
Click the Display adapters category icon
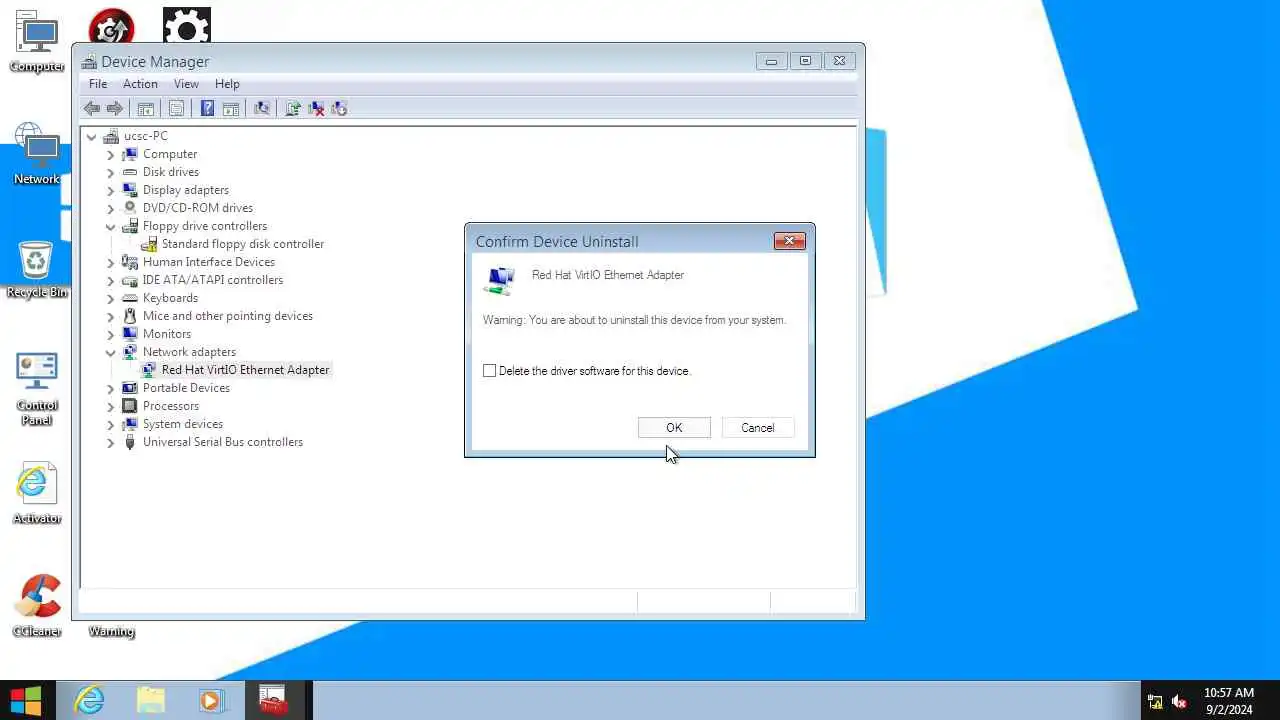[129, 190]
